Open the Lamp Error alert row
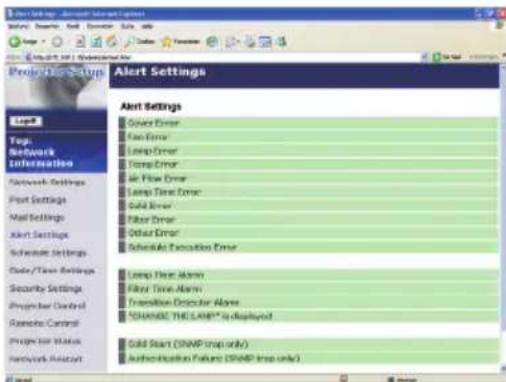This screenshot has height=382, width=506. pos(309,151)
